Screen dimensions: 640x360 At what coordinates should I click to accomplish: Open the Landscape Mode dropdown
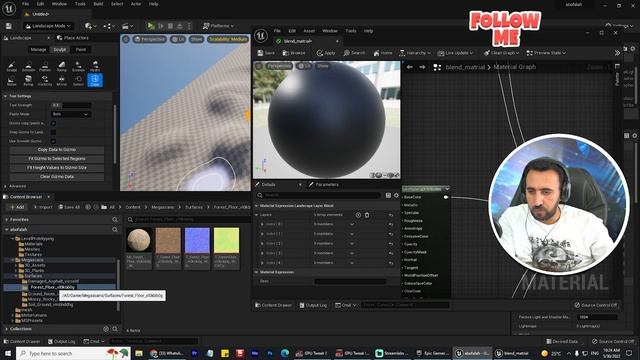(x=48, y=26)
